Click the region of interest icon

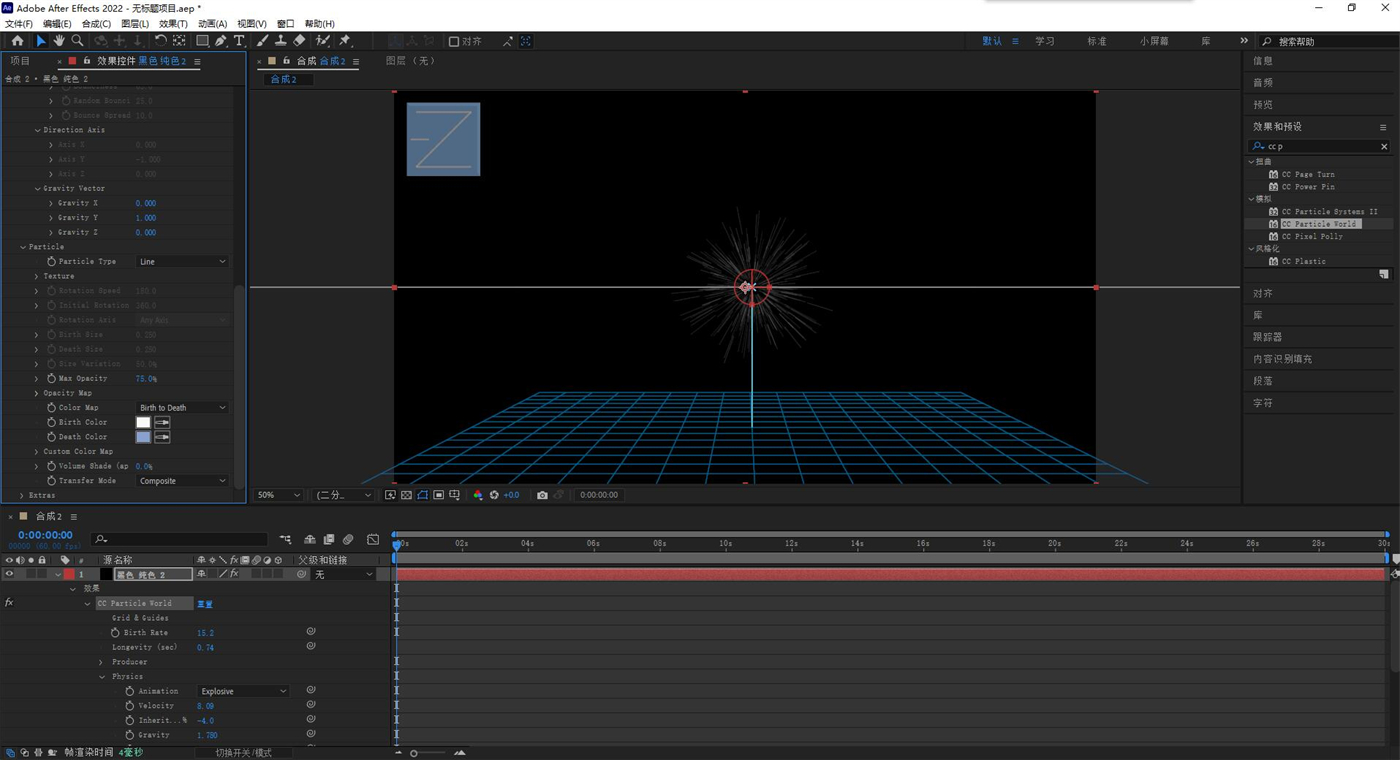438,495
